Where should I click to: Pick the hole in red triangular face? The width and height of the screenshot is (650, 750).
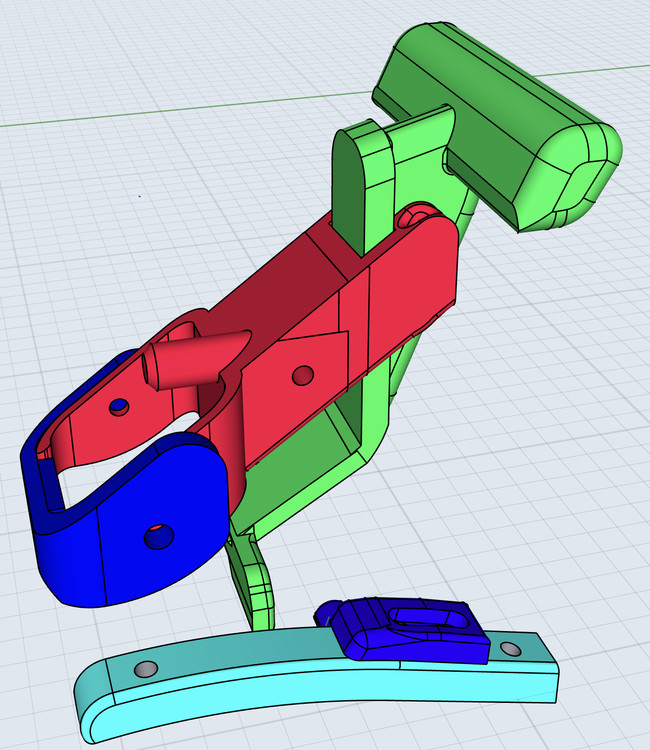(x=303, y=375)
